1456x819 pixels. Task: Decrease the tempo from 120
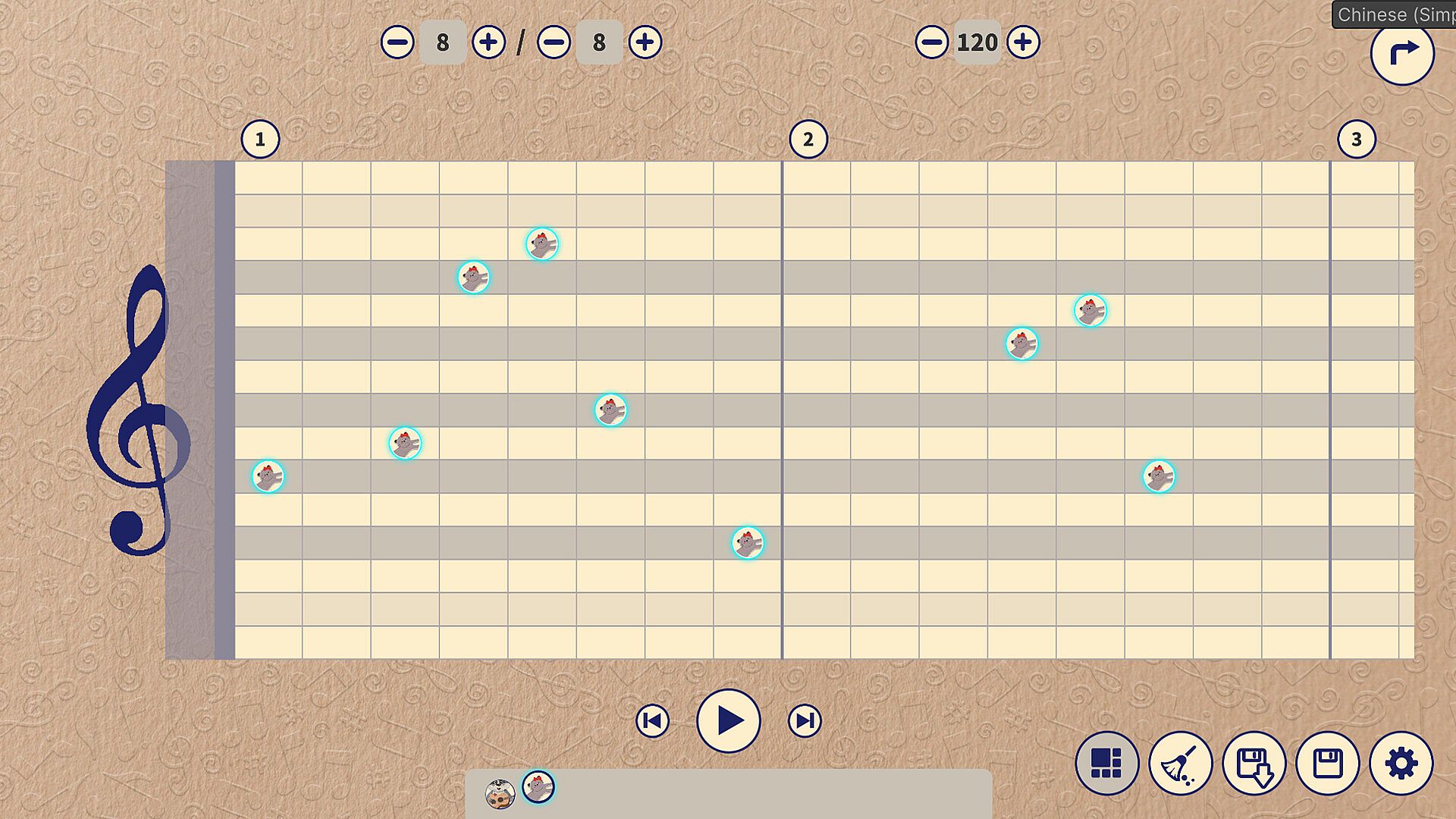pos(931,42)
